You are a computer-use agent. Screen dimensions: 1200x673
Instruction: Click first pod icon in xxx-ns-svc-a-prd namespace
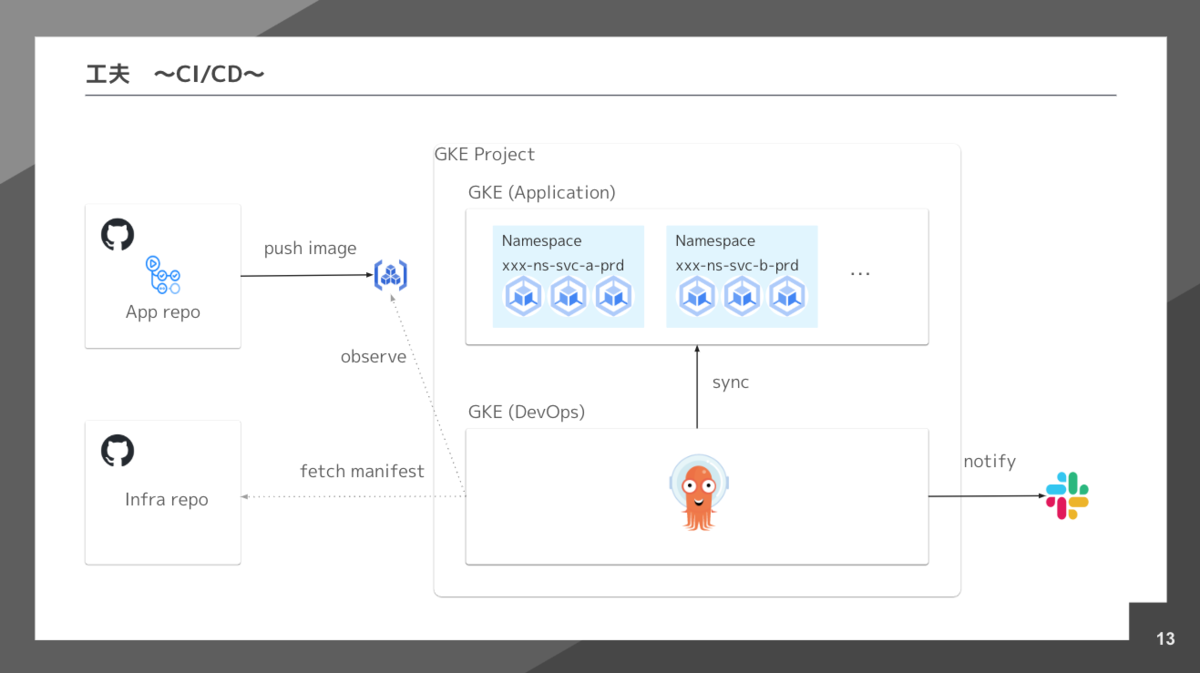tap(523, 296)
